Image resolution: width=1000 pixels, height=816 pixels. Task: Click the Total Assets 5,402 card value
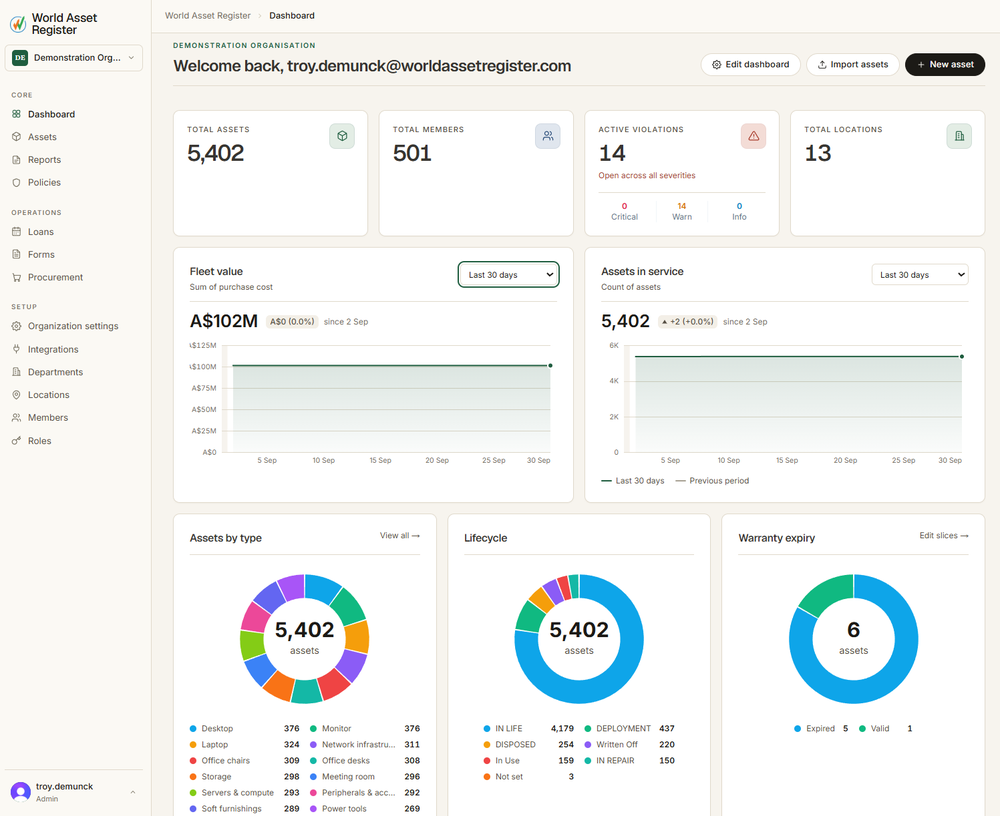216,153
